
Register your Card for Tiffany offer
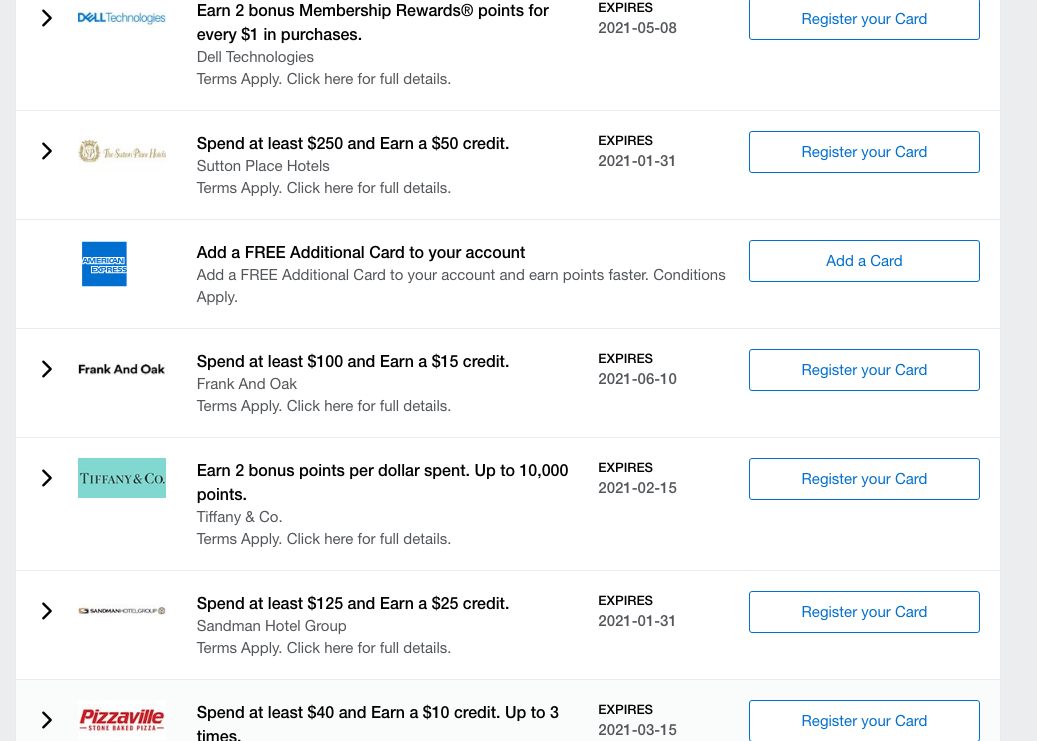(x=864, y=479)
